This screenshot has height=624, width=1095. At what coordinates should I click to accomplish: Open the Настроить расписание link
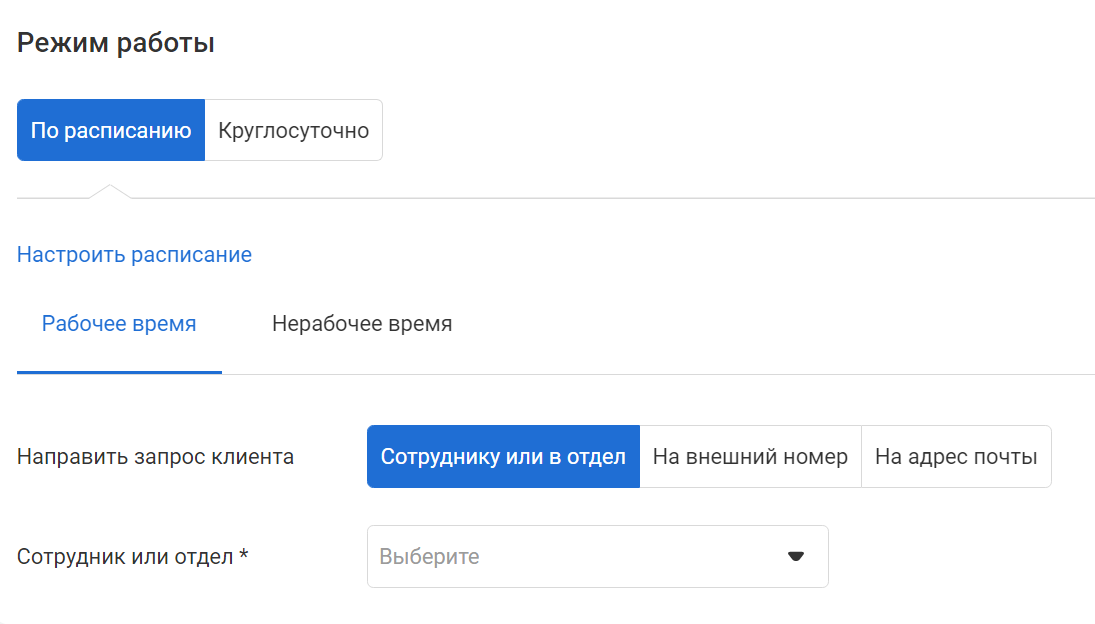point(134,255)
